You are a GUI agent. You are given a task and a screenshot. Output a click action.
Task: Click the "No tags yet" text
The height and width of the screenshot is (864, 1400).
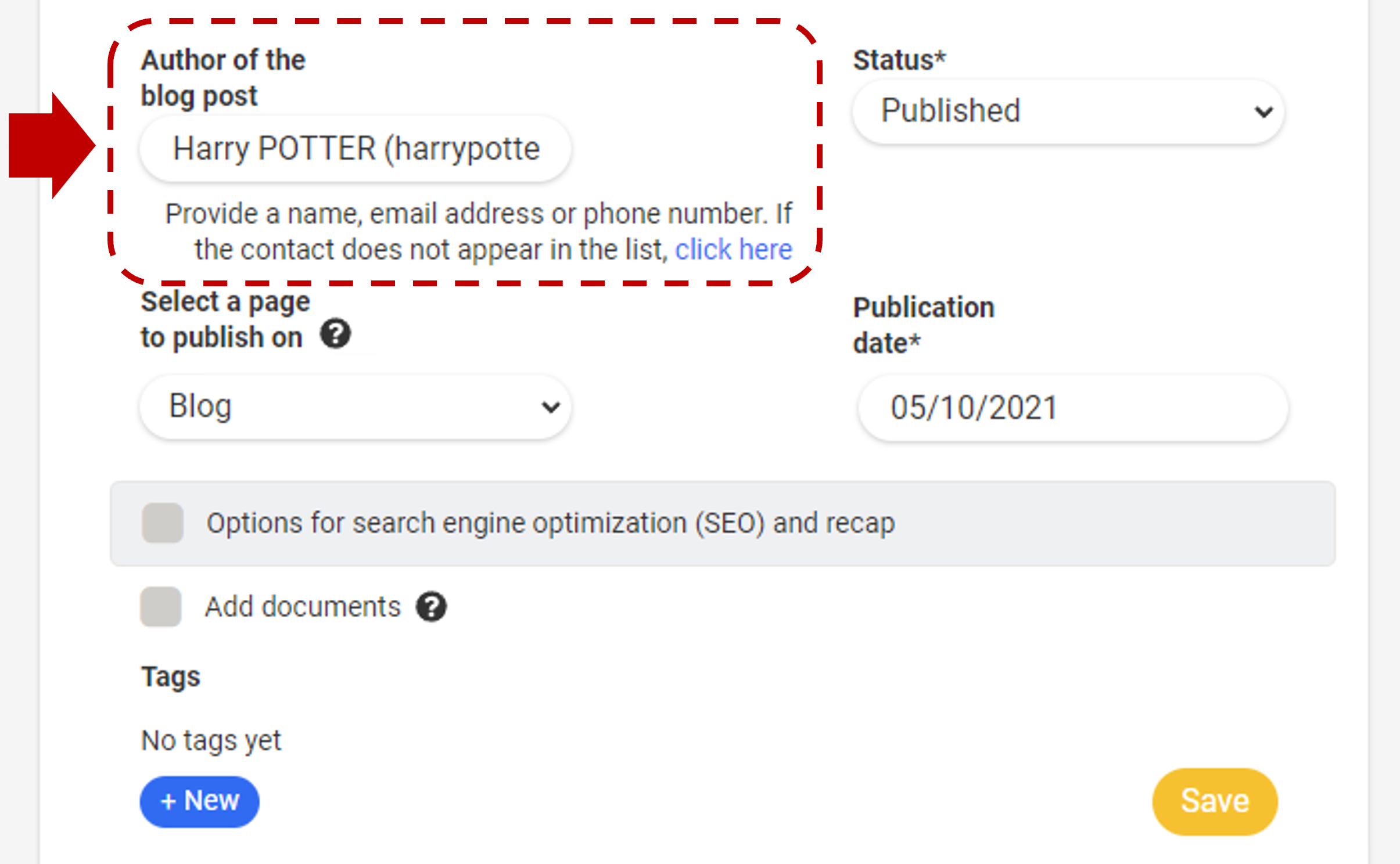[x=211, y=741]
